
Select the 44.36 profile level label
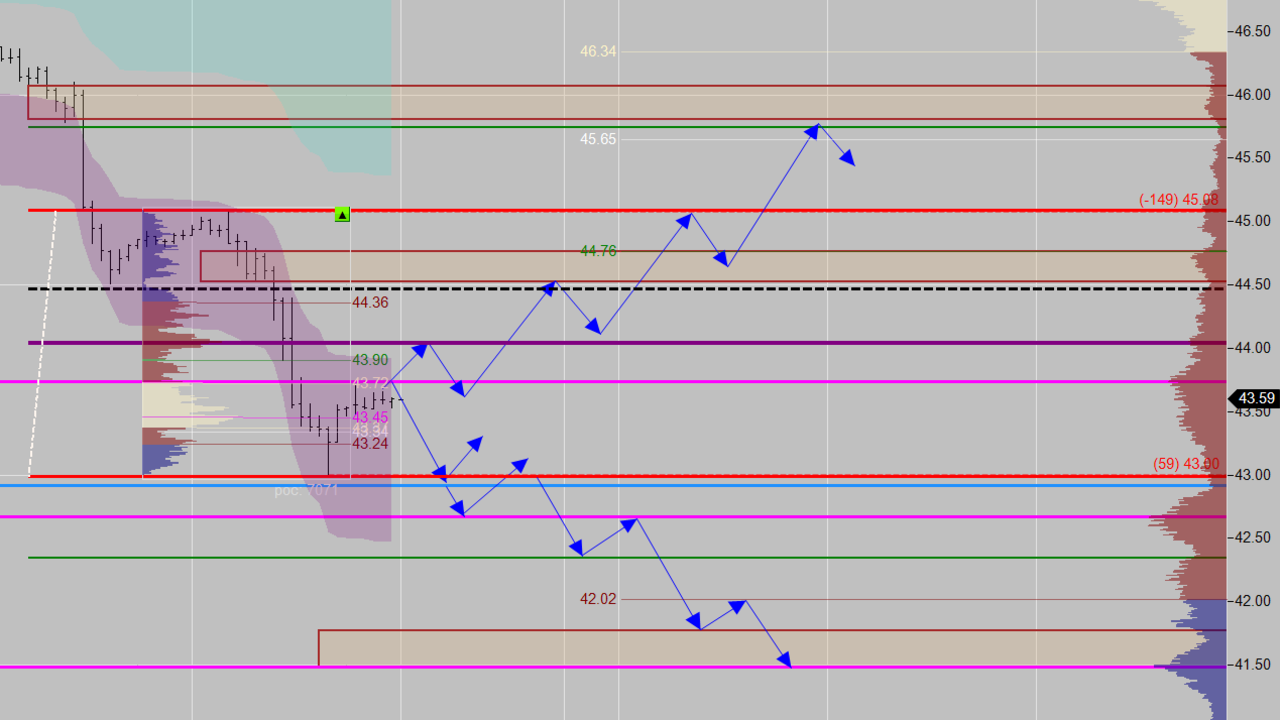[370, 303]
